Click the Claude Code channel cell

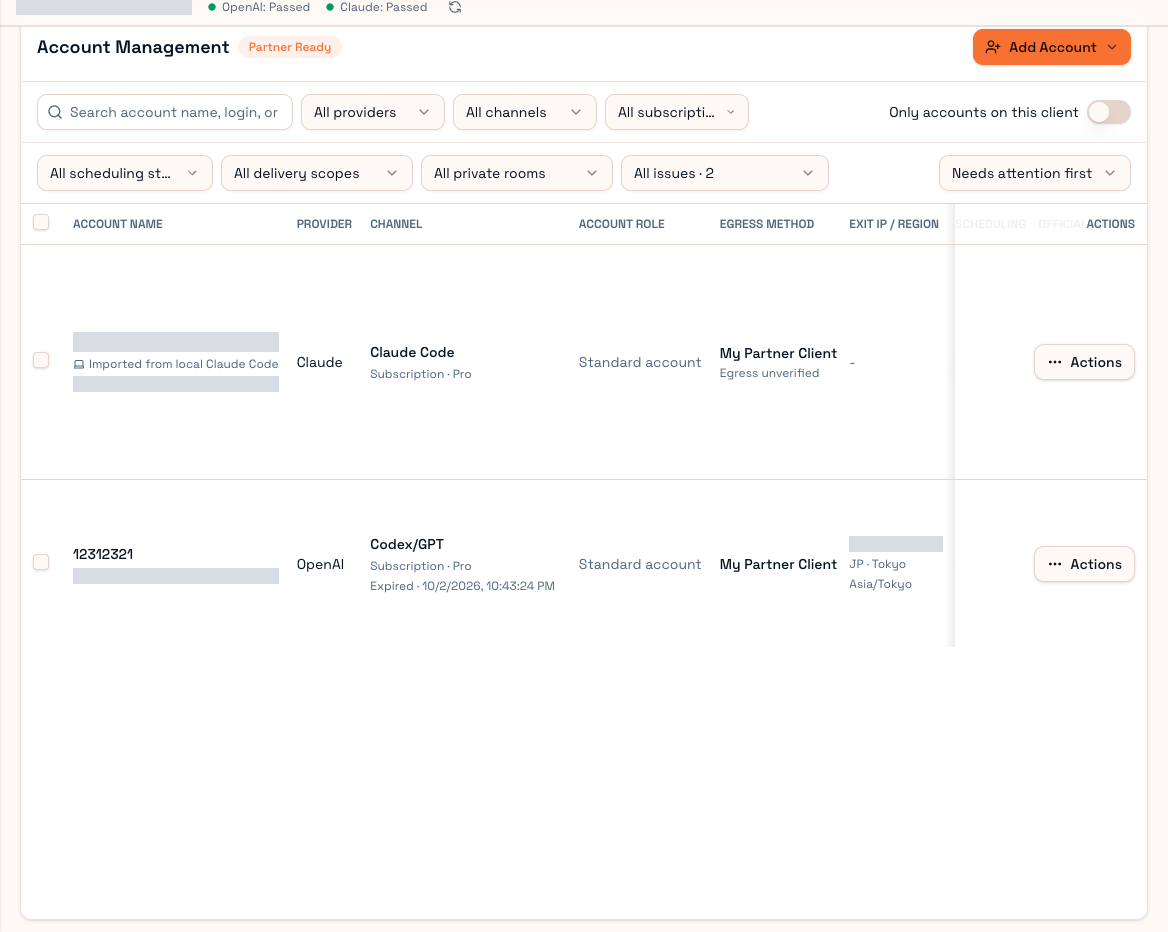click(x=412, y=352)
